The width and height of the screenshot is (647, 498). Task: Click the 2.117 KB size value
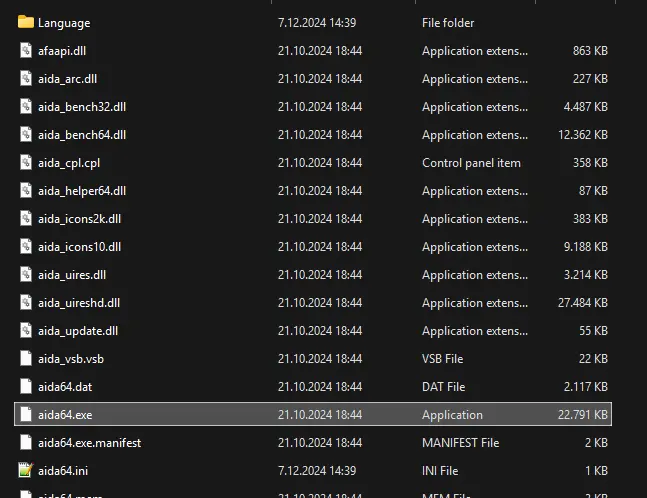(586, 387)
